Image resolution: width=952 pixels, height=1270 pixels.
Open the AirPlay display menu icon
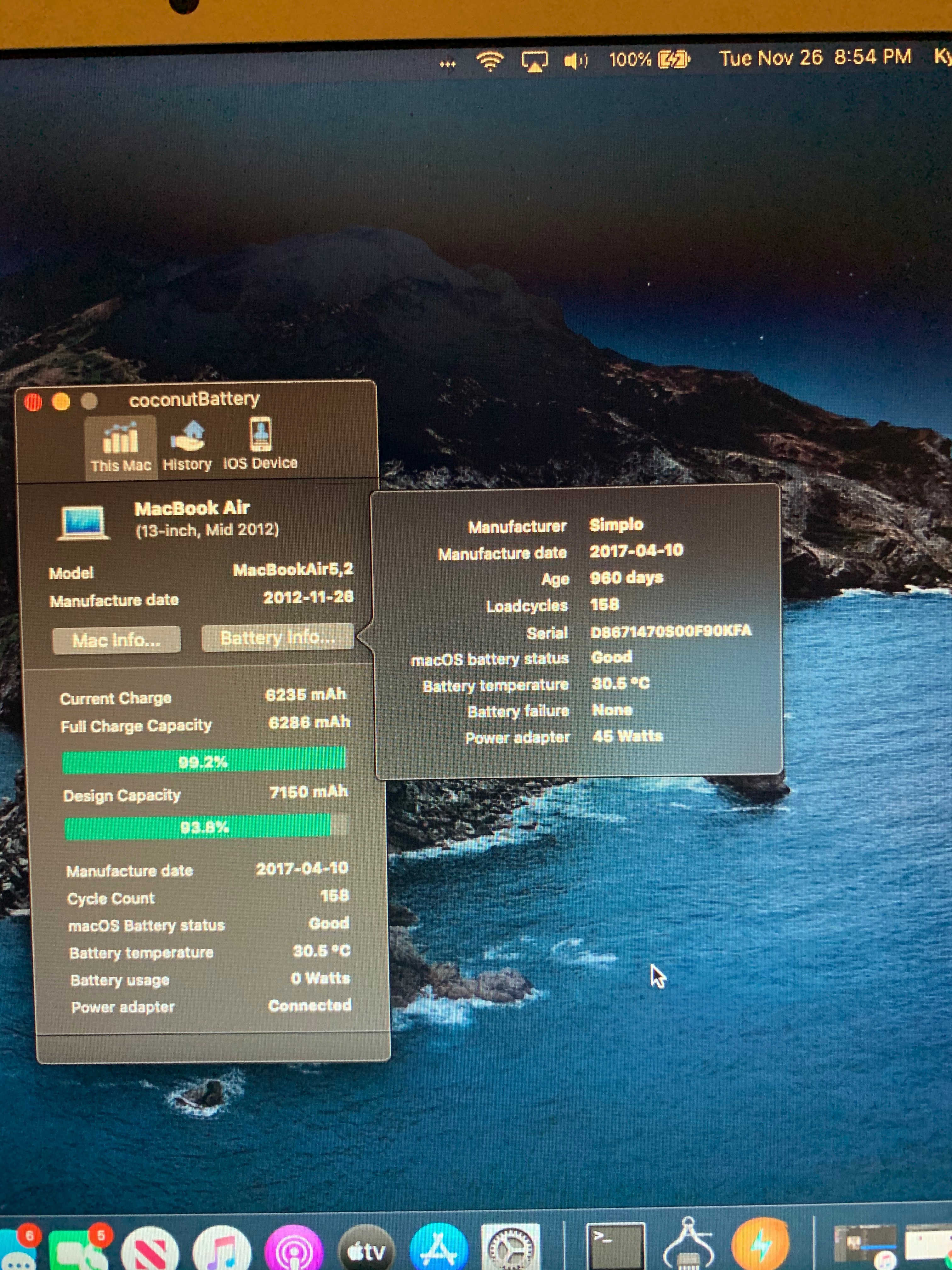pos(534,61)
